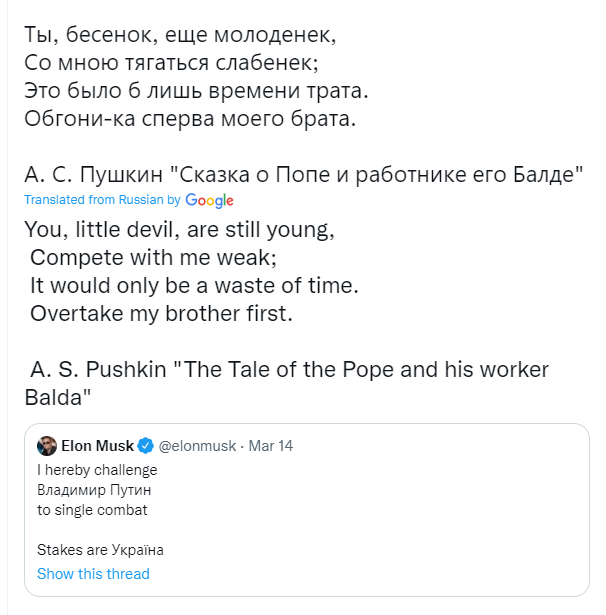Click the "I hereby challenge" quoted text
Image resolution: width=606 pixels, height=615 pixels.
(x=97, y=470)
